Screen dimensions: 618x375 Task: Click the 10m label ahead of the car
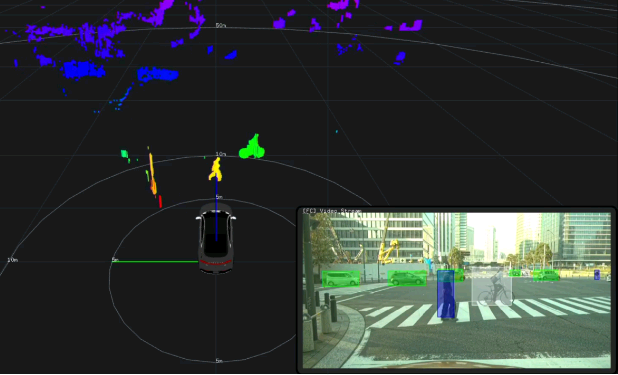221,154
